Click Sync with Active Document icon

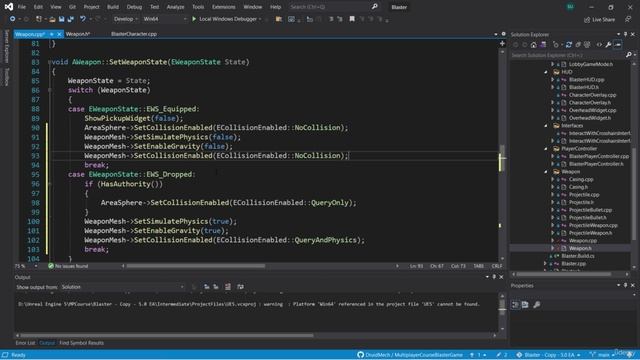569,44
